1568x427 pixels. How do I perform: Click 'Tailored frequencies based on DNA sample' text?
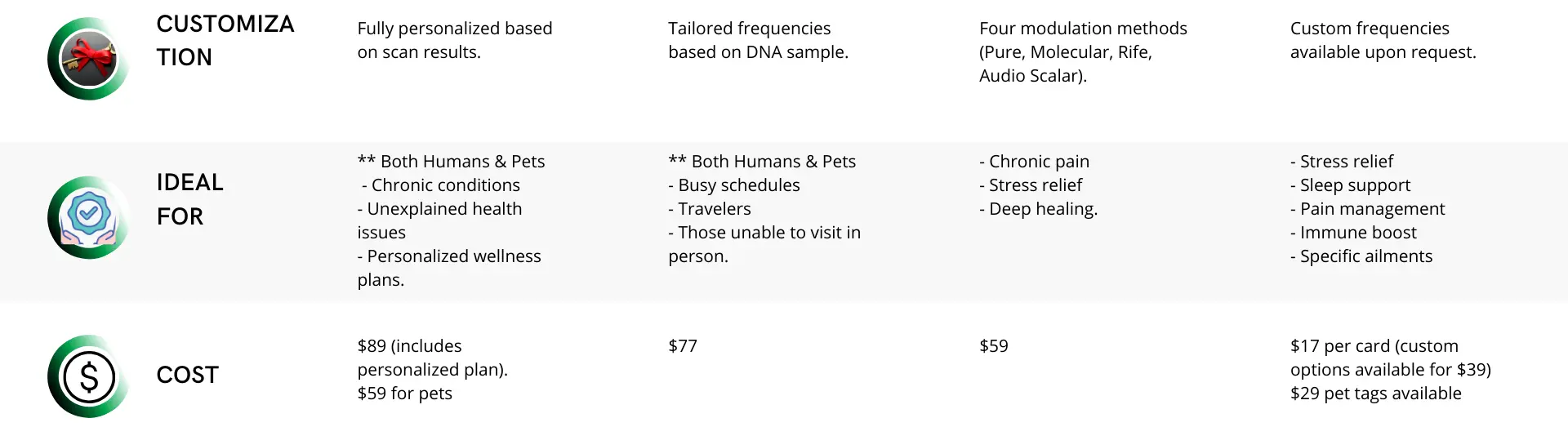coord(759,40)
